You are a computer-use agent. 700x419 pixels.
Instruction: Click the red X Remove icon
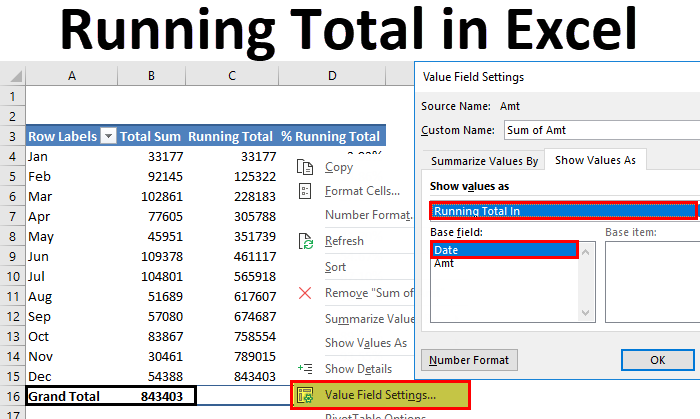click(x=306, y=293)
